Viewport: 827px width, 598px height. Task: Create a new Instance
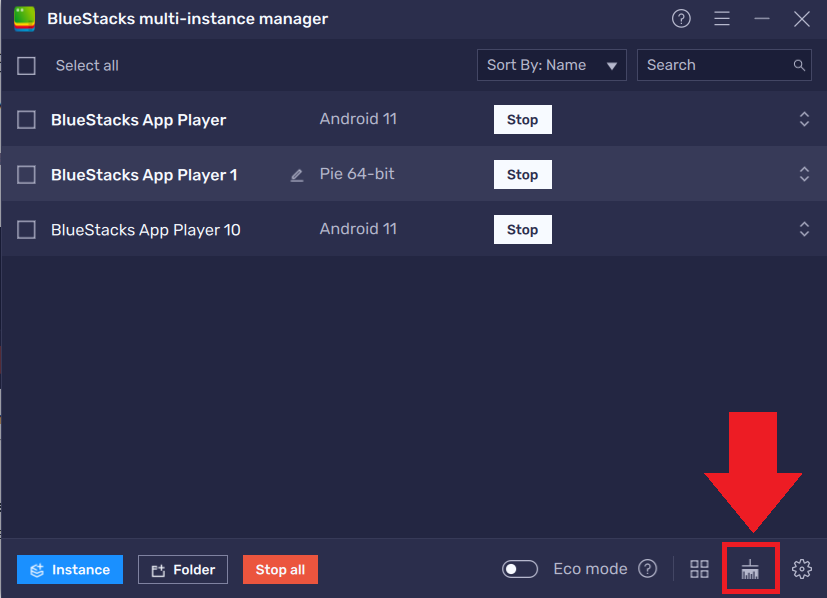pyautogui.click(x=69, y=569)
